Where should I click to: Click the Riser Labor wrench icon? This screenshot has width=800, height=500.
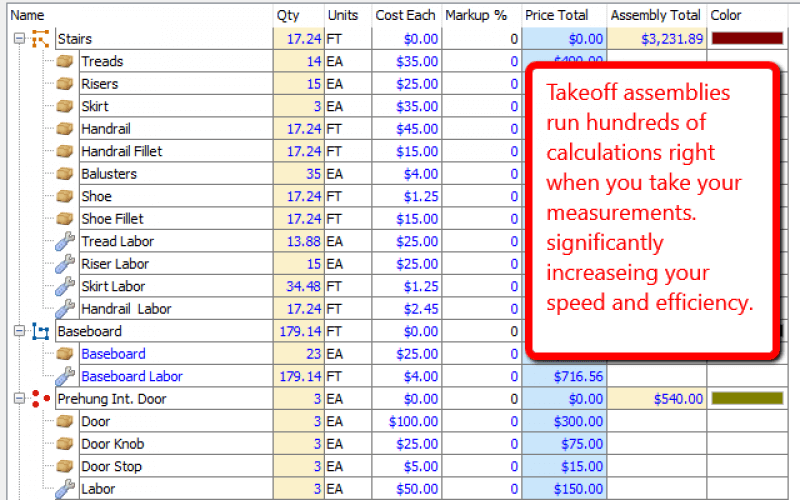click(65, 264)
